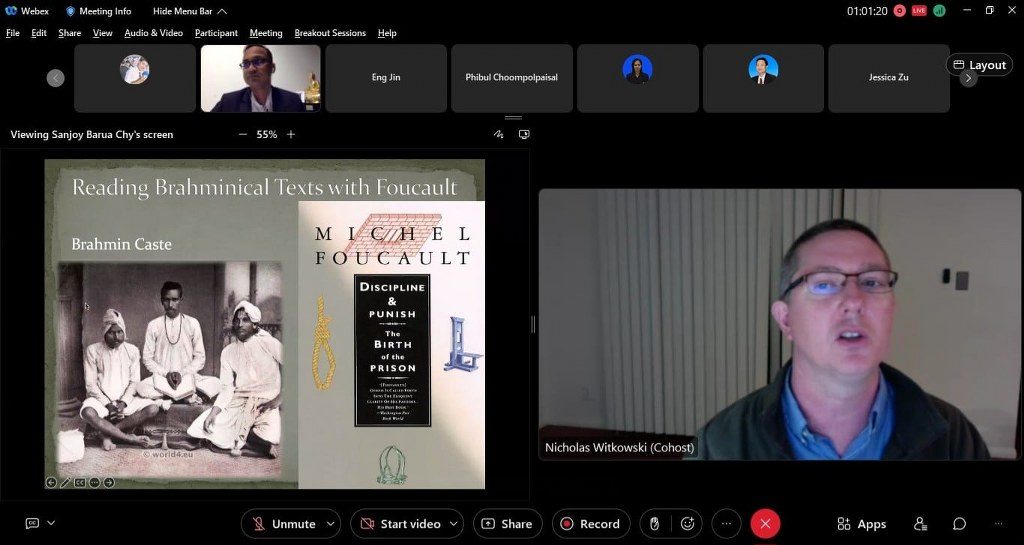This screenshot has height=545, width=1024.
Task: Open the Share menu in menu bar
Action: (70, 33)
